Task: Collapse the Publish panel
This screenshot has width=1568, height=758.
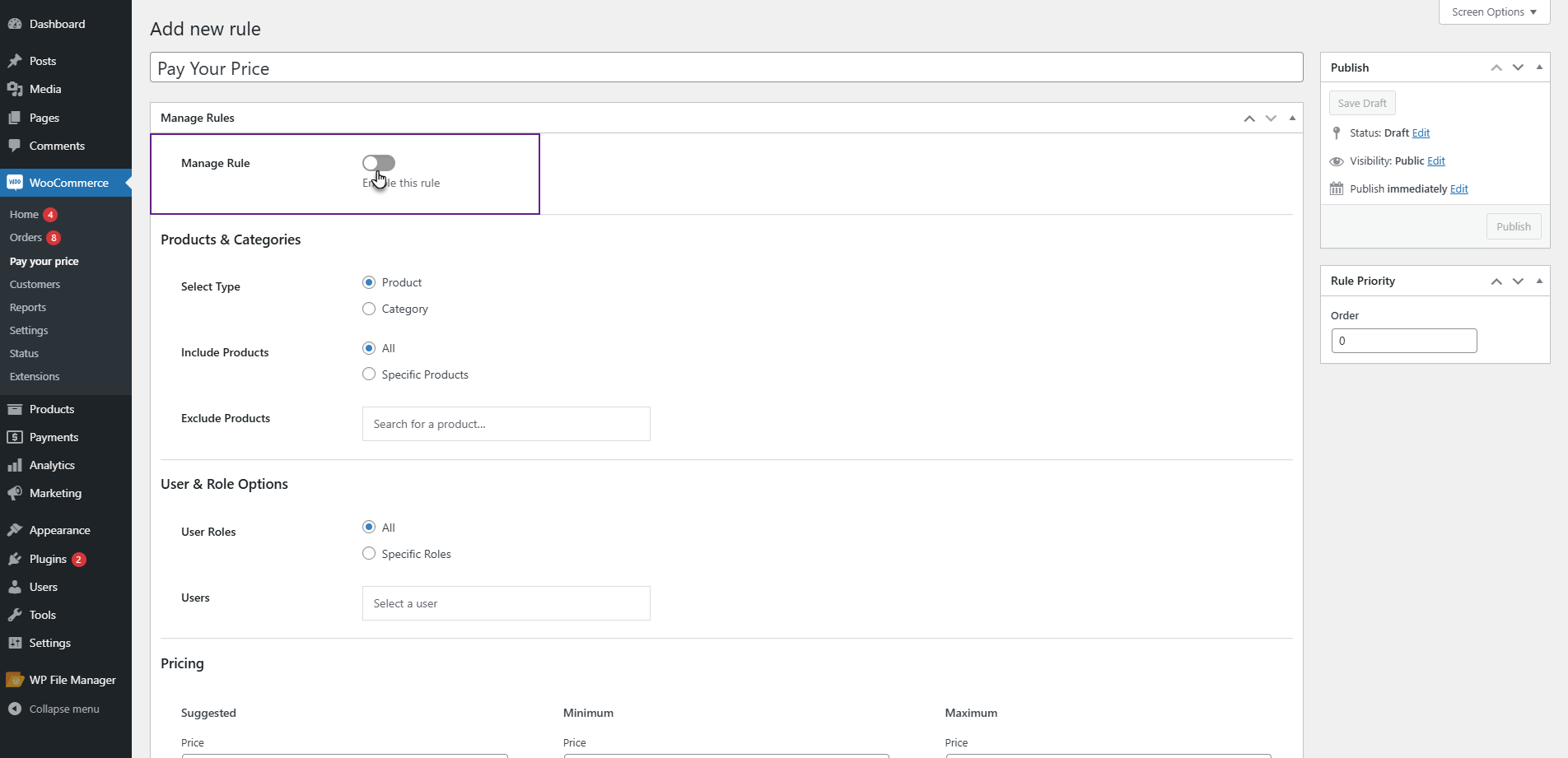Action: click(1539, 67)
